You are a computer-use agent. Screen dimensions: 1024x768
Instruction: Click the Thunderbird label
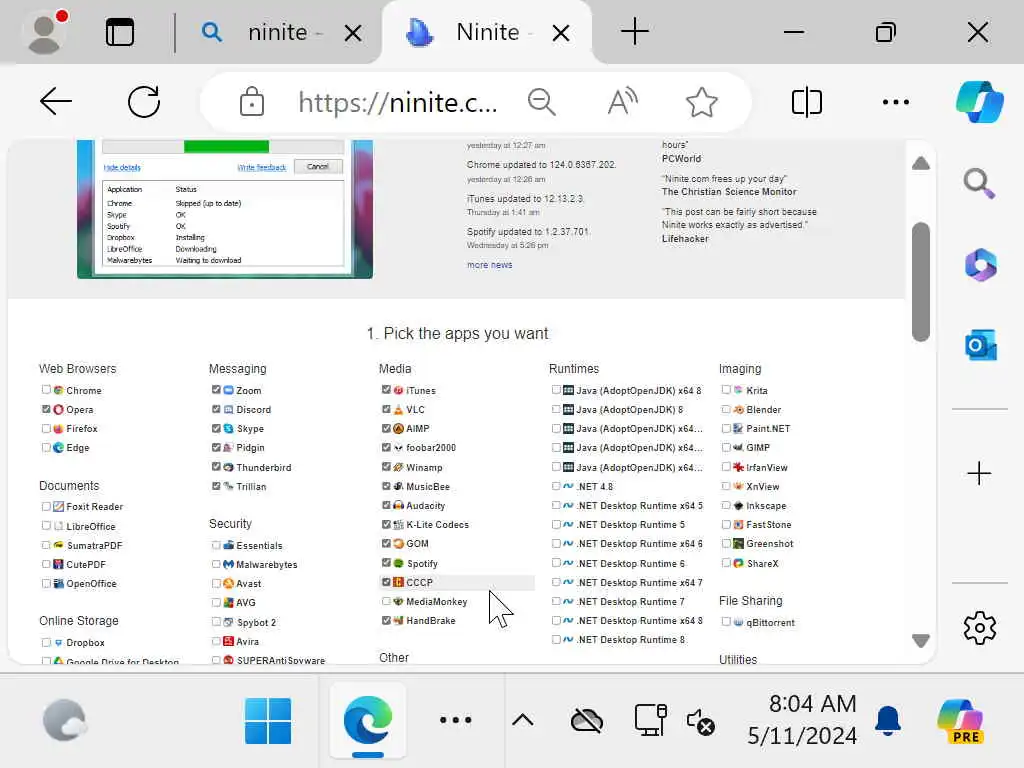(264, 467)
